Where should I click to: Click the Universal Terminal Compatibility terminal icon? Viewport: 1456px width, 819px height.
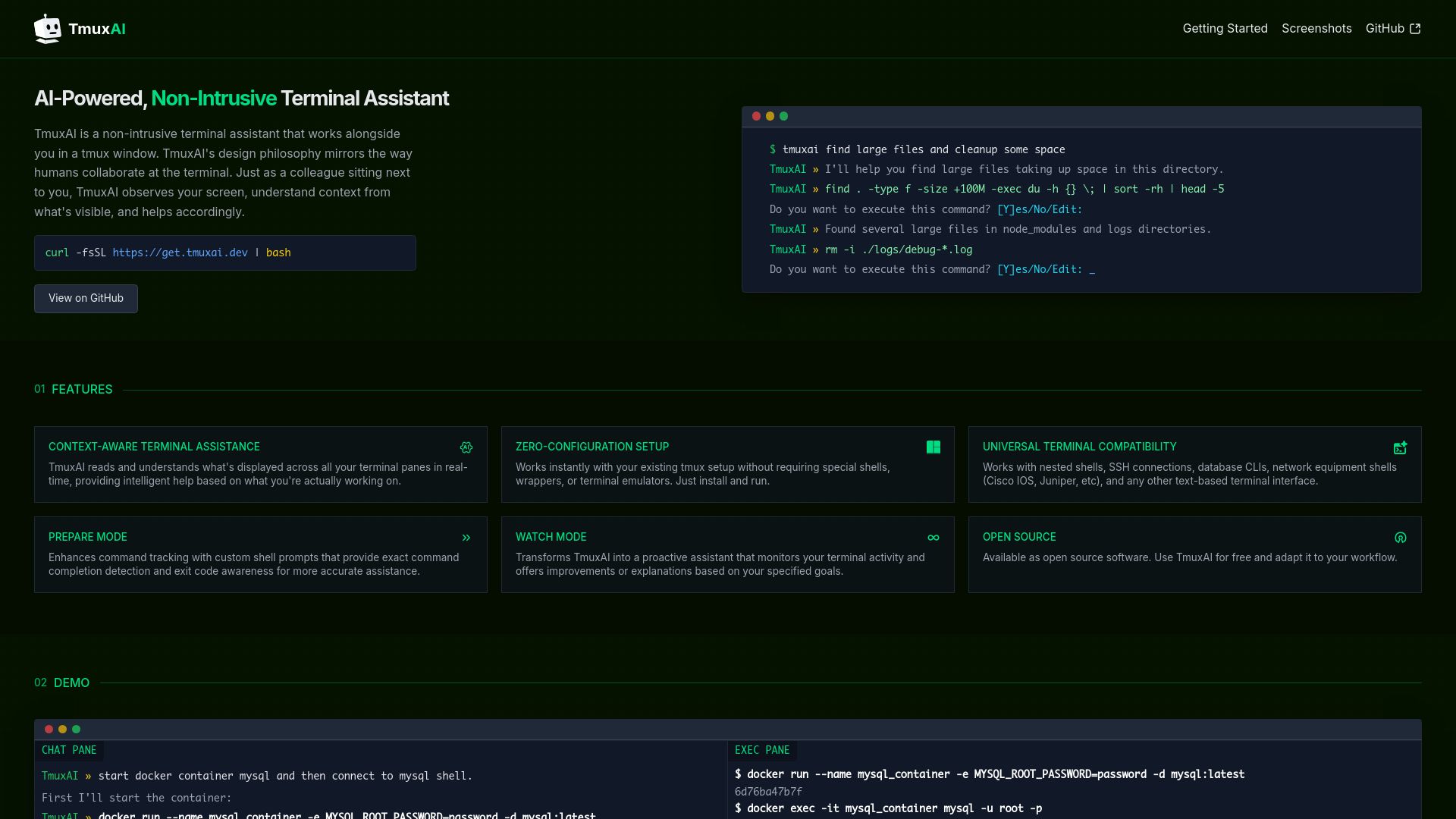click(1401, 447)
